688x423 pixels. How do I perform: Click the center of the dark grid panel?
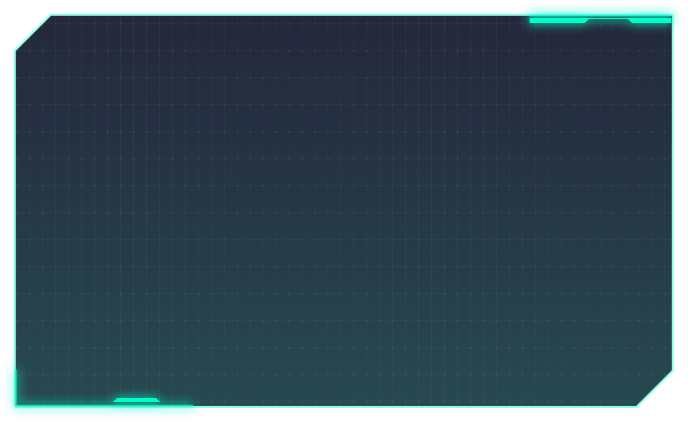tap(343, 210)
